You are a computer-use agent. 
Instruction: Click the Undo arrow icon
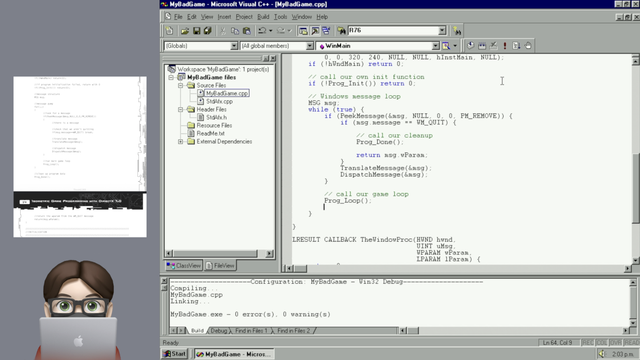point(262,31)
